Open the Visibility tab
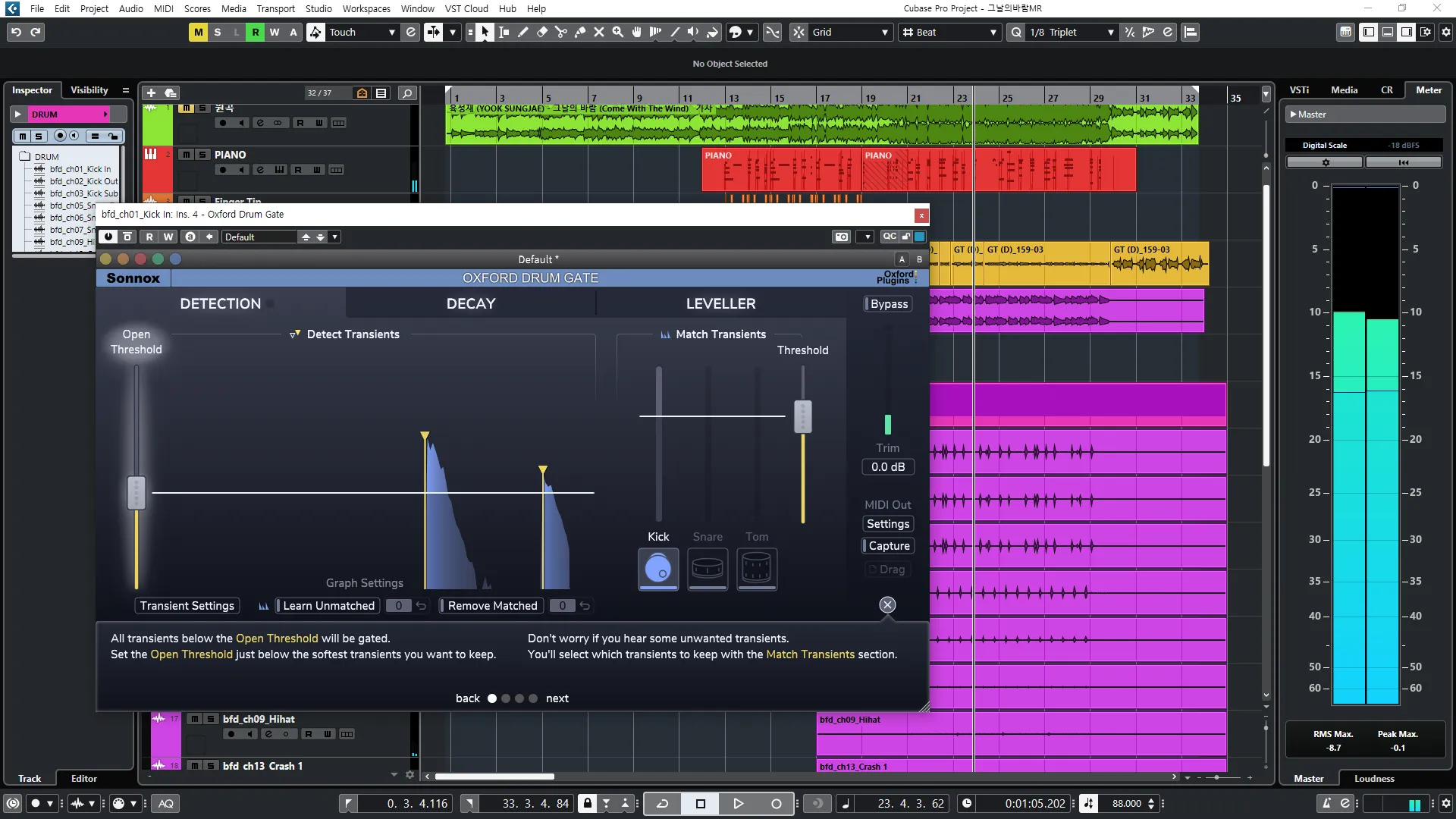1456x819 pixels. 89,89
